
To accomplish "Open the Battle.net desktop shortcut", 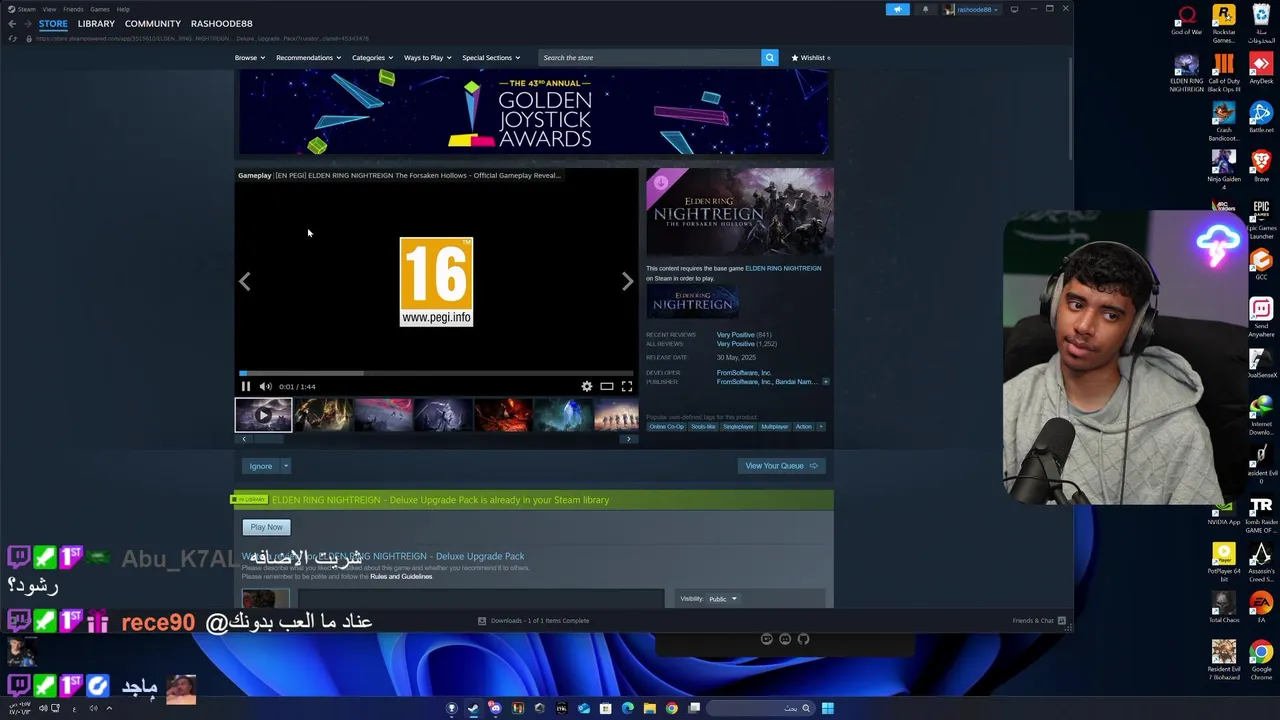I will 1261,118.
